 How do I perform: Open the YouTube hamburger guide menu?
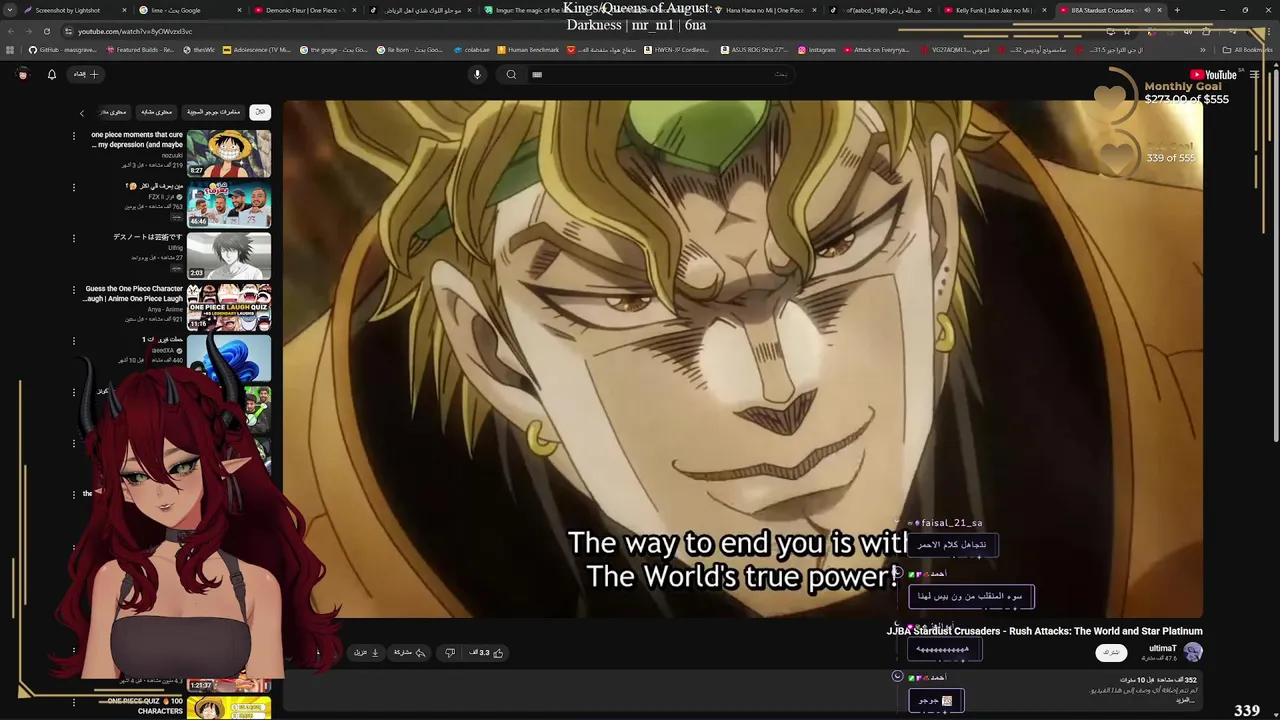point(1254,75)
